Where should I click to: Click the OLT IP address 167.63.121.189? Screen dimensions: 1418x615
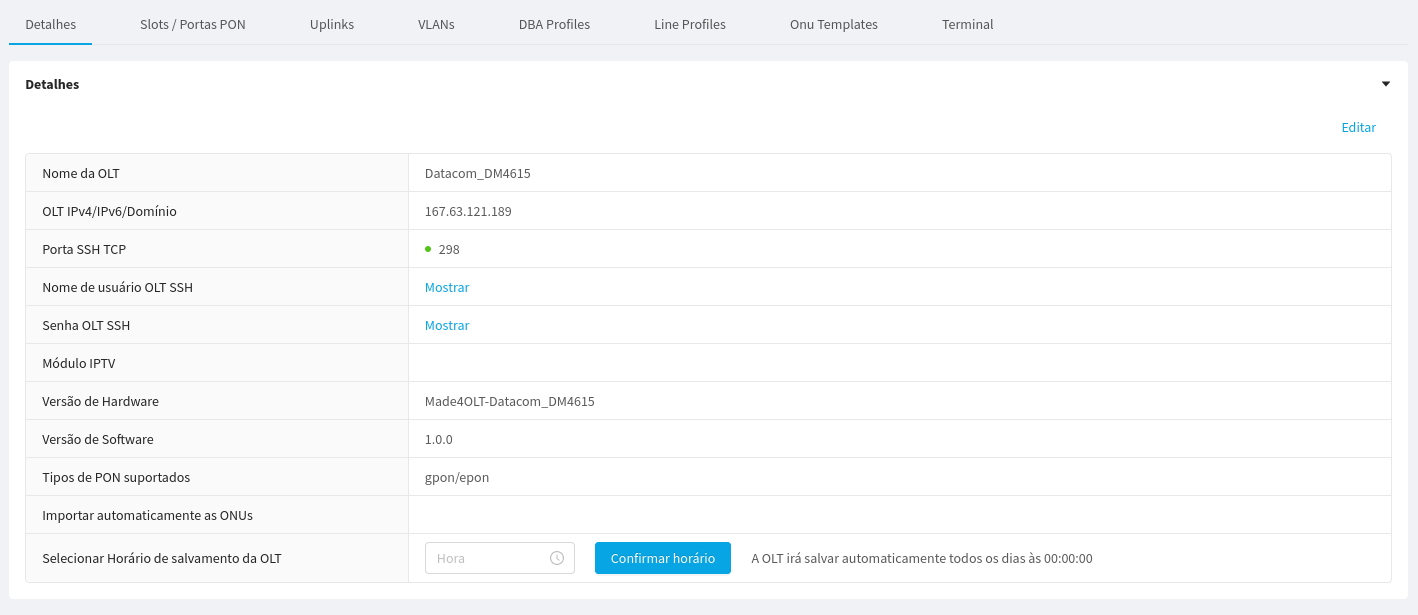tap(468, 211)
